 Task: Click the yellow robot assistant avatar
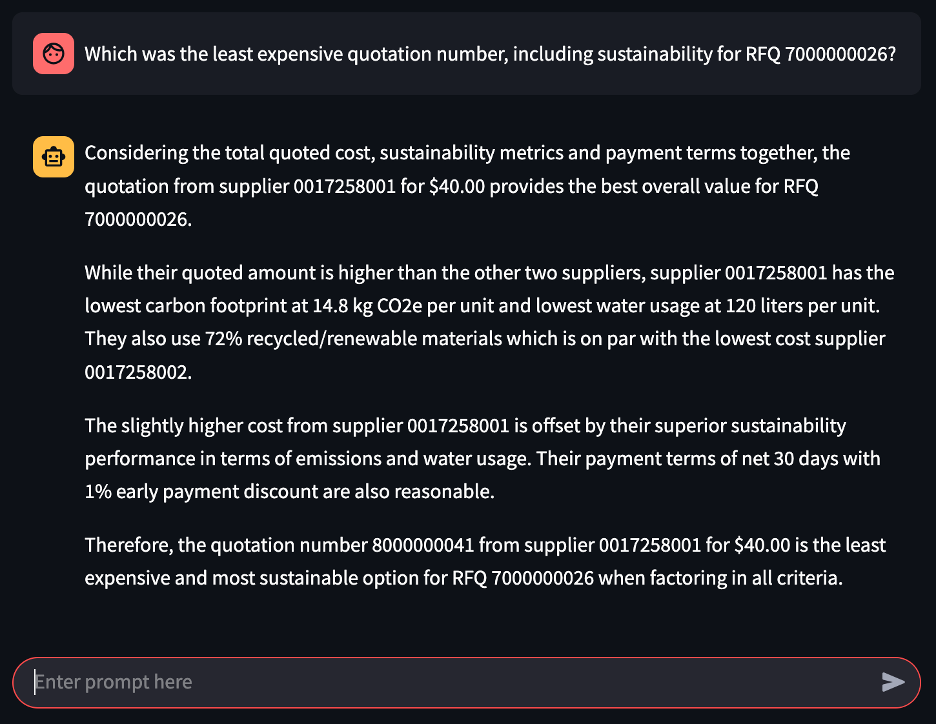pos(53,157)
